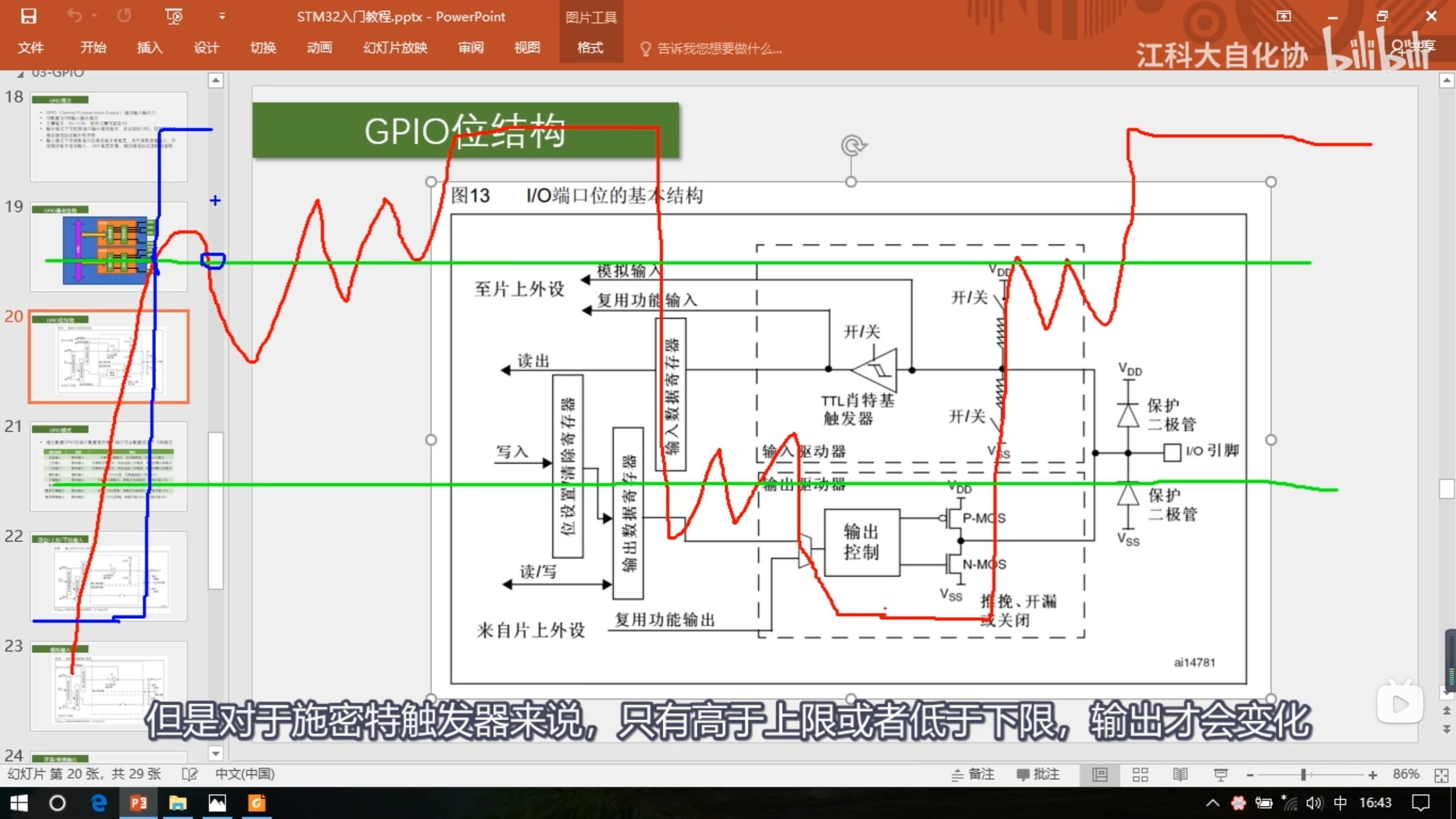Click the zoom slider handle
Viewport: 1456px width, 819px height.
point(1303,775)
